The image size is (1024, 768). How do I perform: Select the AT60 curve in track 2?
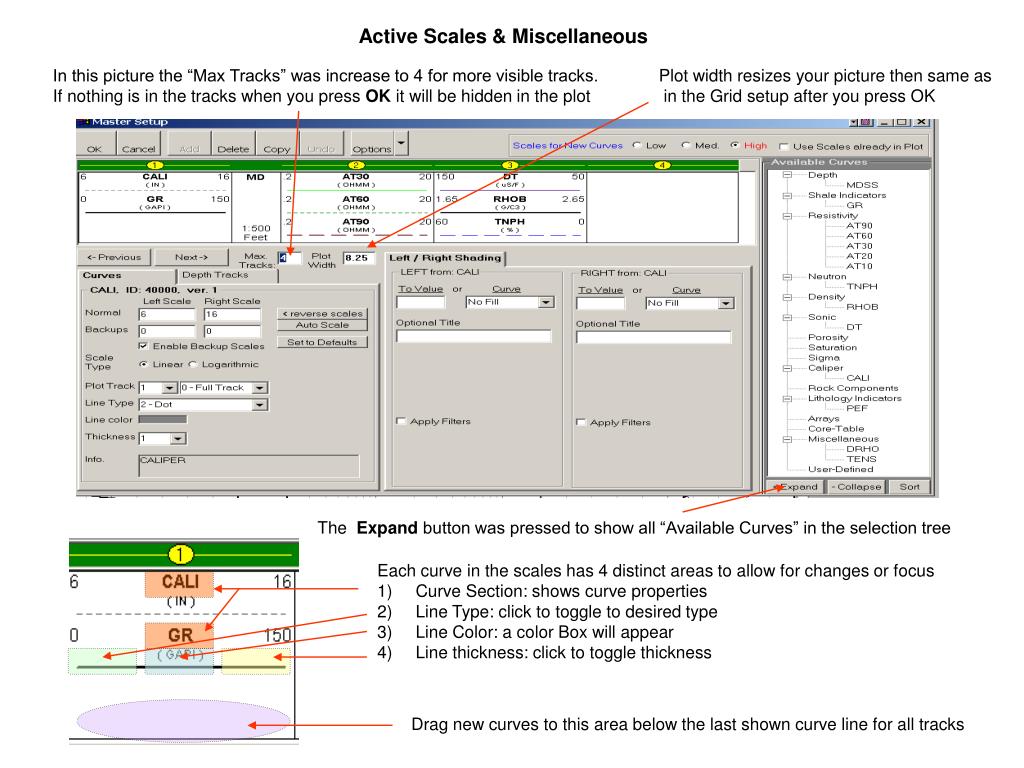(356, 199)
